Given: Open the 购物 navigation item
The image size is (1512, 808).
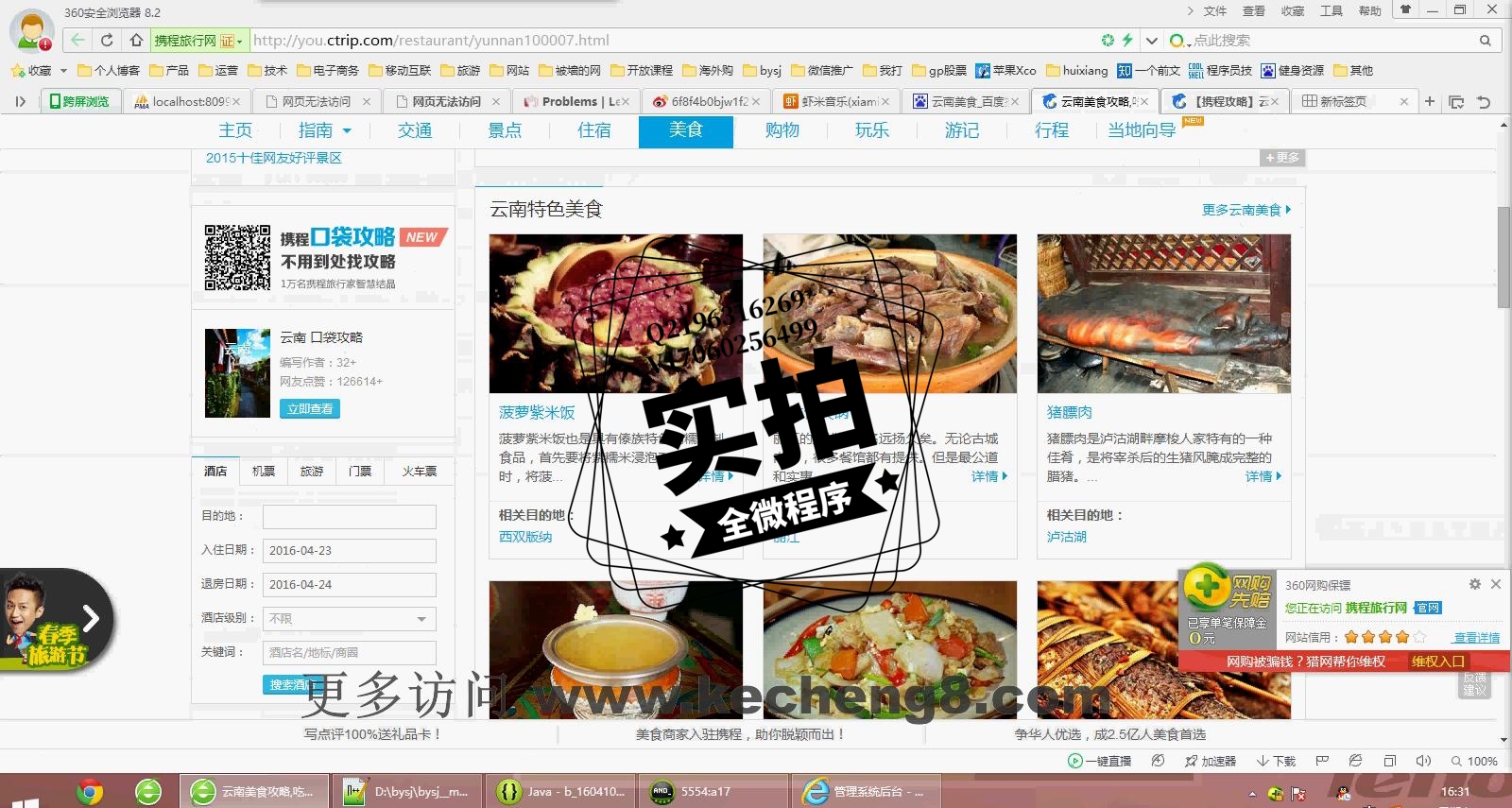Looking at the screenshot, I should [782, 130].
